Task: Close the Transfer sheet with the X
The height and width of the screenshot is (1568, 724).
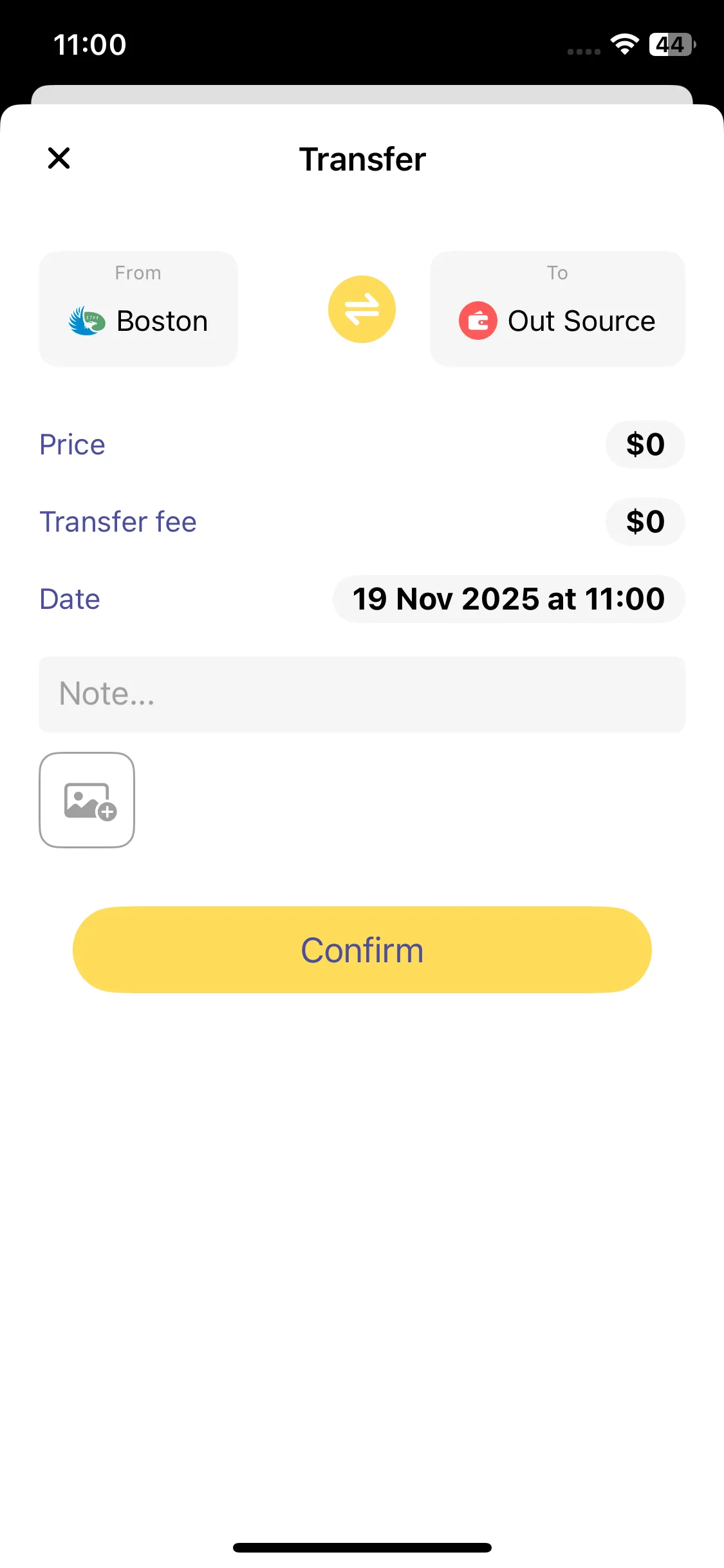Action: [59, 158]
